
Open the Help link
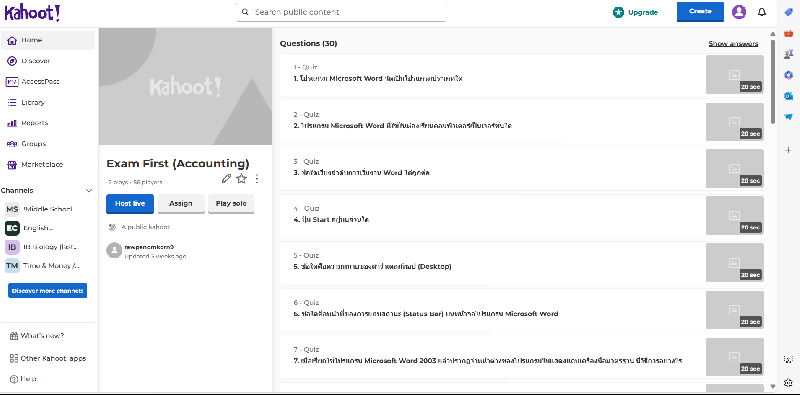click(23, 379)
